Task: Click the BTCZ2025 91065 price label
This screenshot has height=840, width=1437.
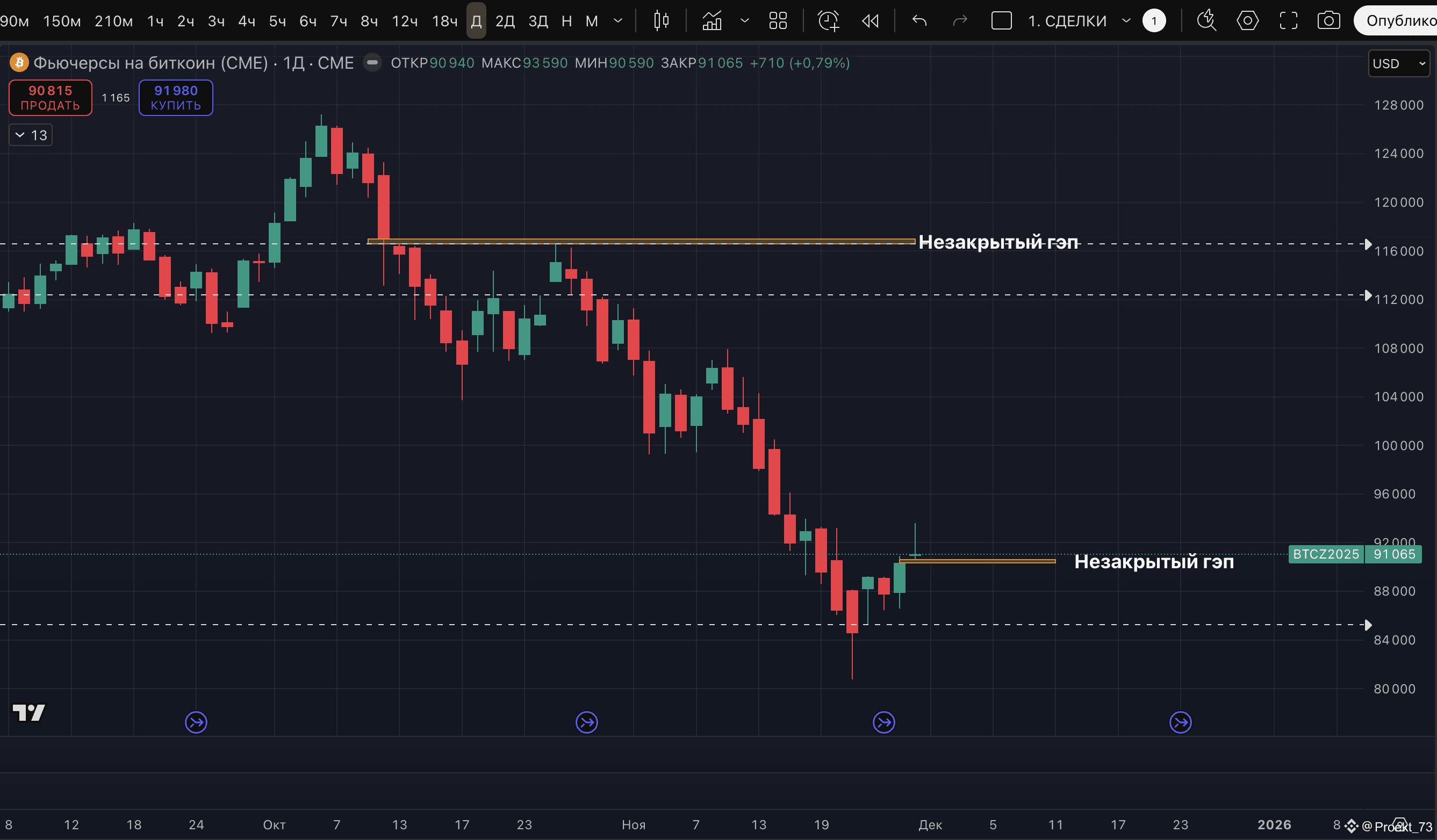Action: pos(1354,554)
